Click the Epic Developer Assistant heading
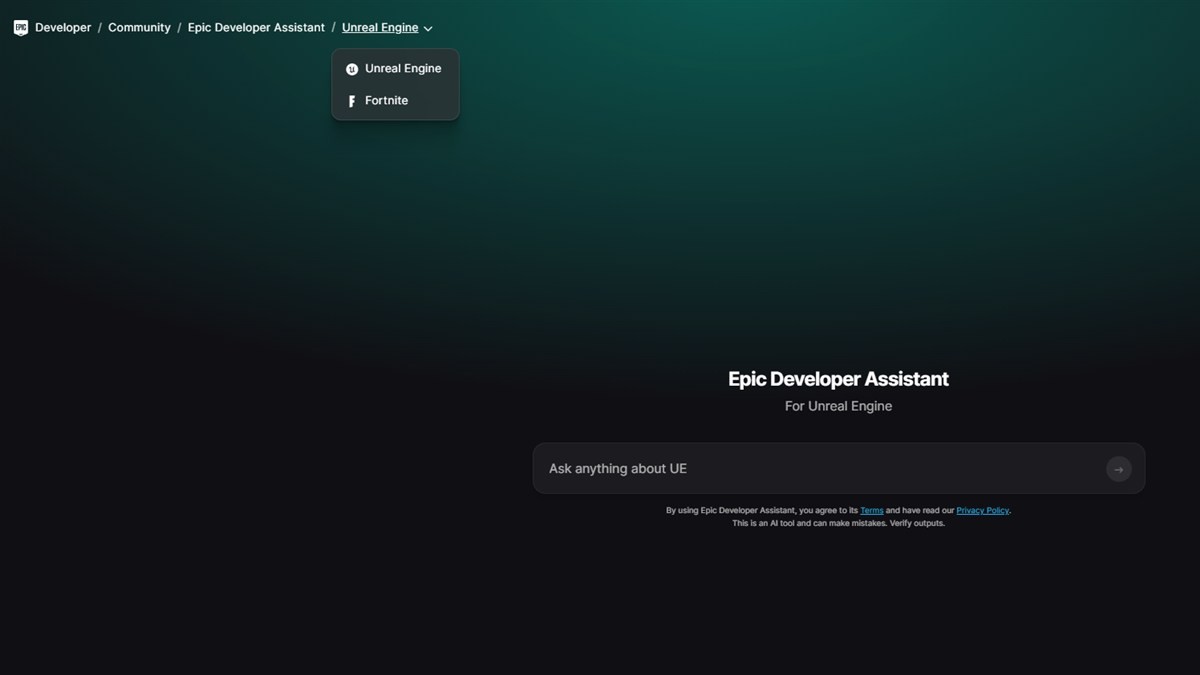The image size is (1200, 675). click(x=838, y=379)
